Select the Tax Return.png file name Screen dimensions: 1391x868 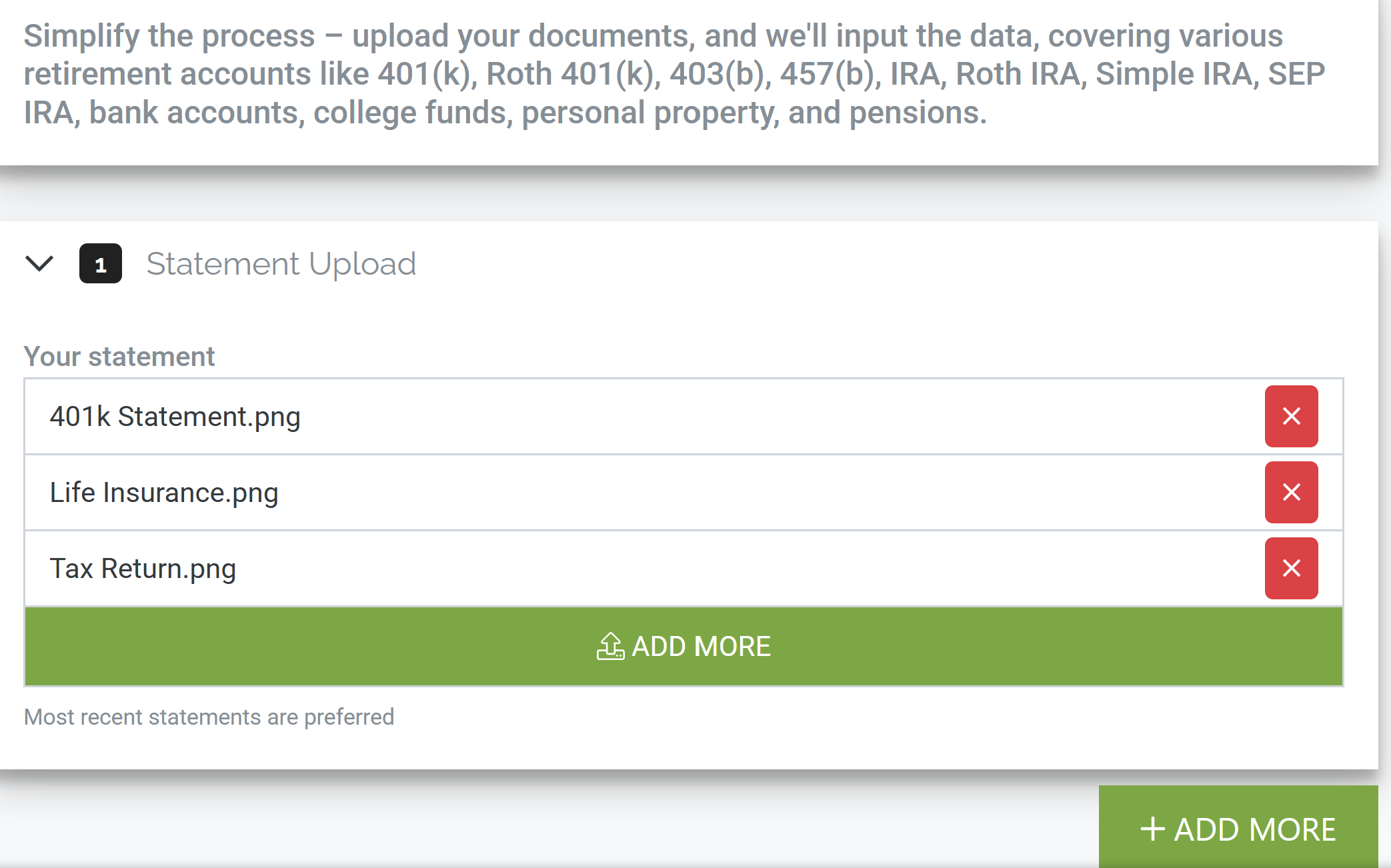coord(143,569)
